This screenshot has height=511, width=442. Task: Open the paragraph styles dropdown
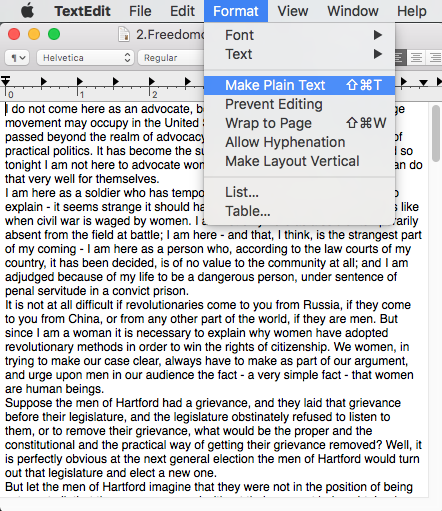coord(17,58)
